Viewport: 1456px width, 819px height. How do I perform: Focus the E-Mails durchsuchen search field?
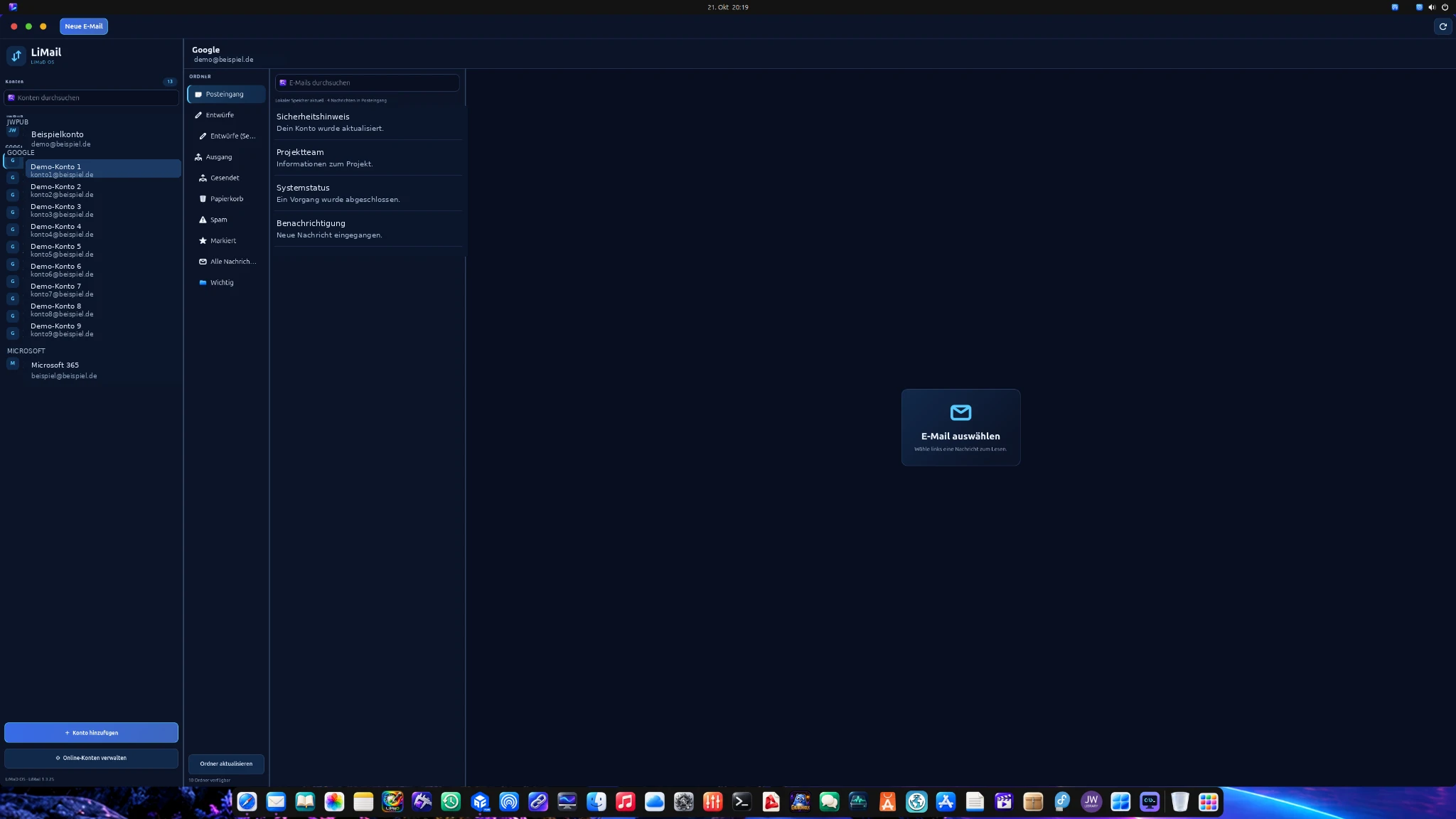click(367, 82)
